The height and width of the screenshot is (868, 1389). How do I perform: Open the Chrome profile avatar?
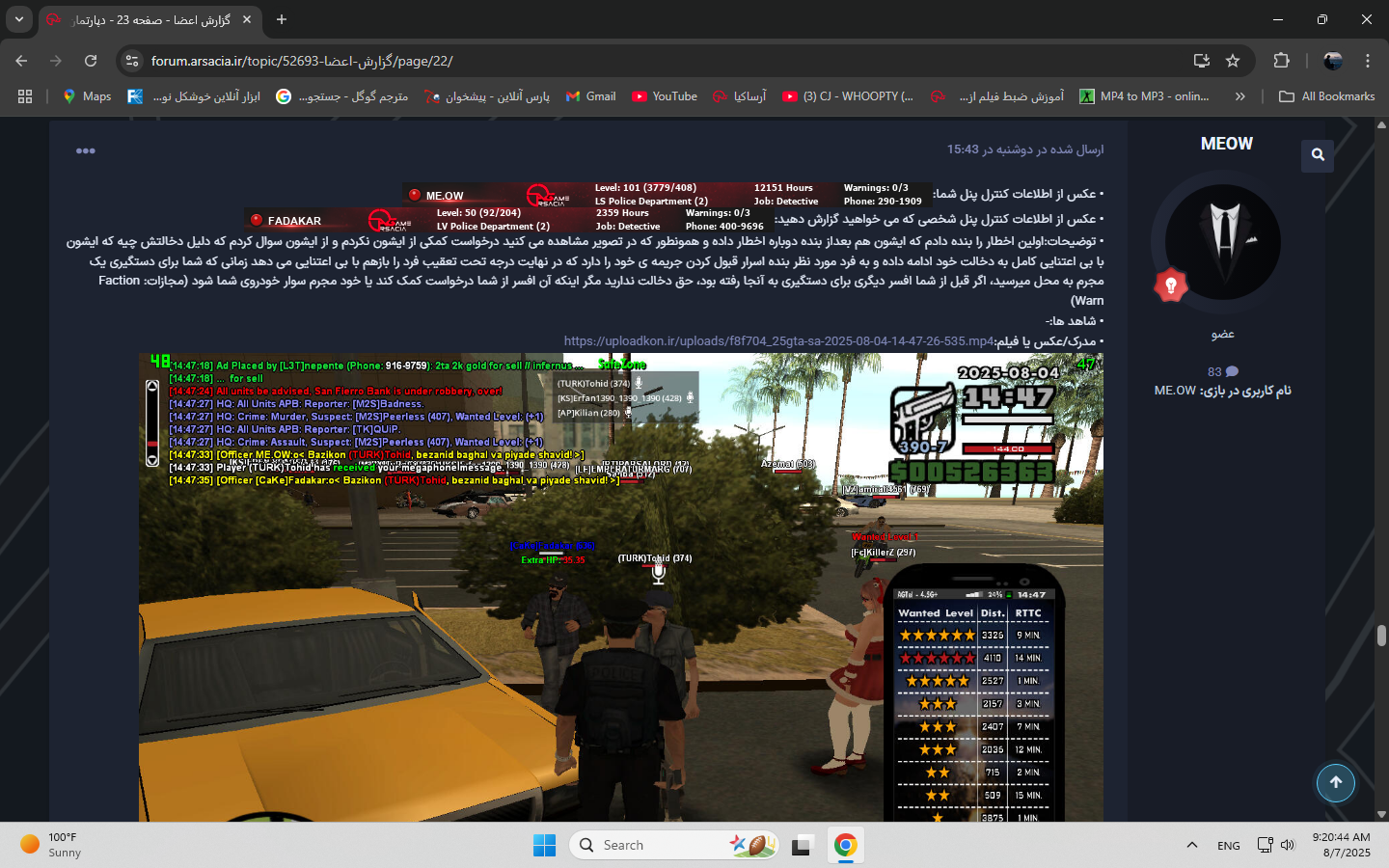[x=1333, y=61]
